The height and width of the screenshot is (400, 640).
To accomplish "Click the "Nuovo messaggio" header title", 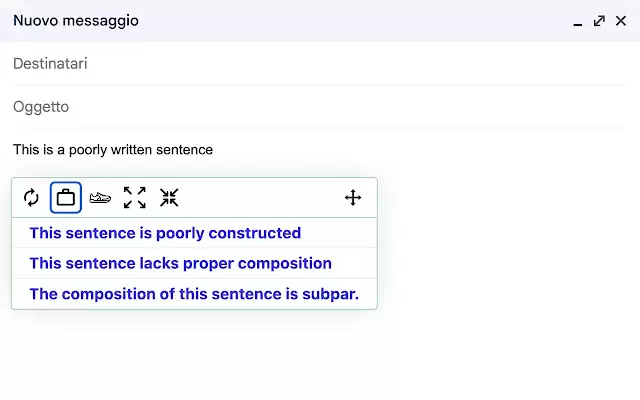I will pyautogui.click(x=76, y=20).
